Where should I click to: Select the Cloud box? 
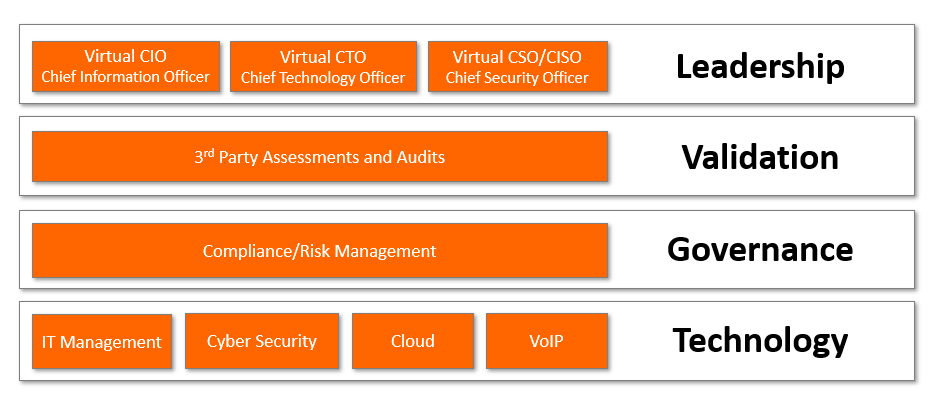click(x=412, y=341)
